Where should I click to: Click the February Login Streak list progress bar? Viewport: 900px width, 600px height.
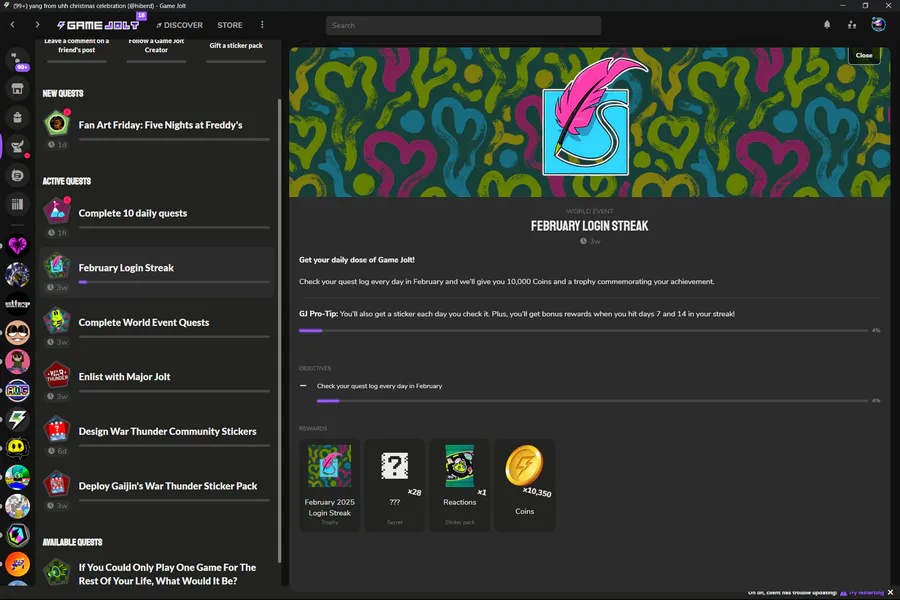click(174, 282)
